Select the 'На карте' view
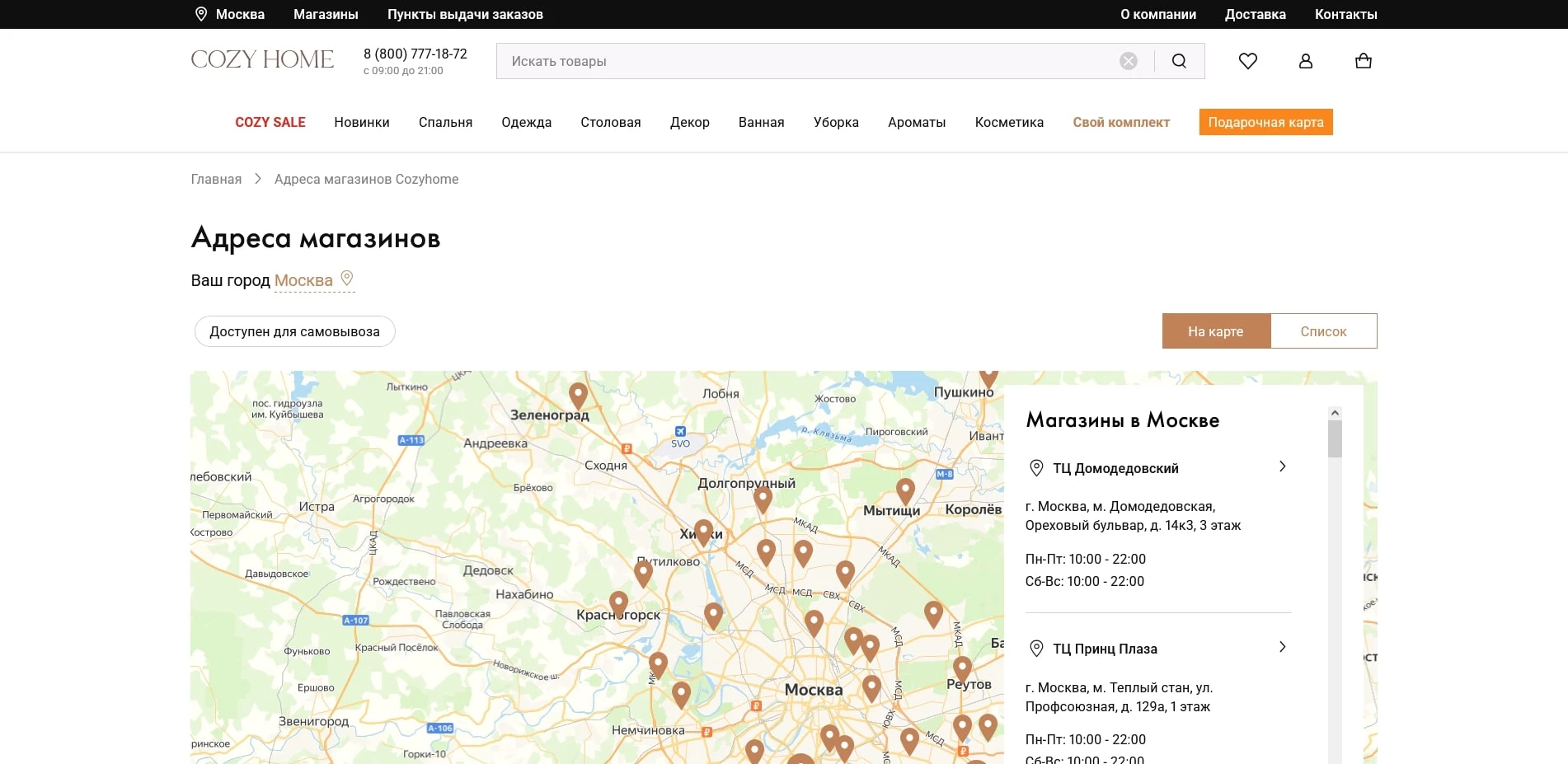Image resolution: width=1568 pixels, height=764 pixels. (x=1215, y=331)
